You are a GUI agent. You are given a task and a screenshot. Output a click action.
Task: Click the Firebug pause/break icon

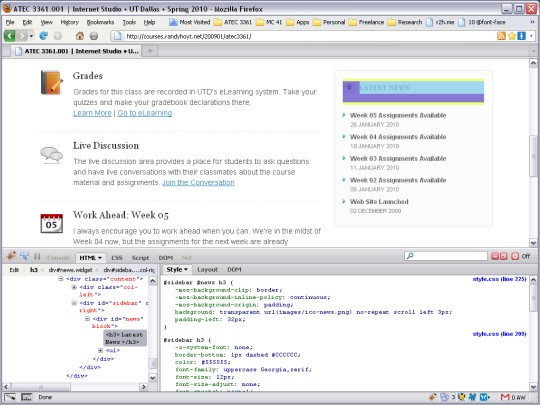[x=37, y=257]
